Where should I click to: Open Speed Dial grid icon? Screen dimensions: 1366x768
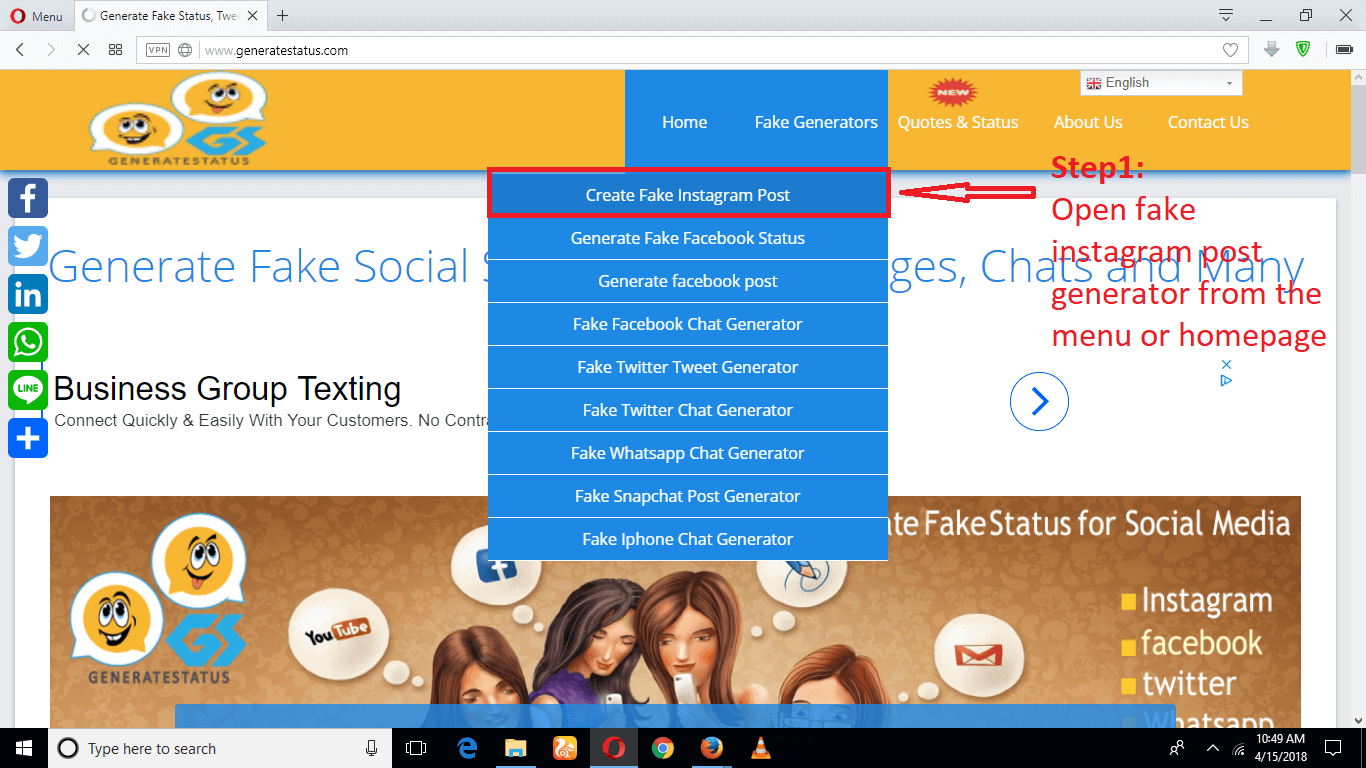coord(115,49)
